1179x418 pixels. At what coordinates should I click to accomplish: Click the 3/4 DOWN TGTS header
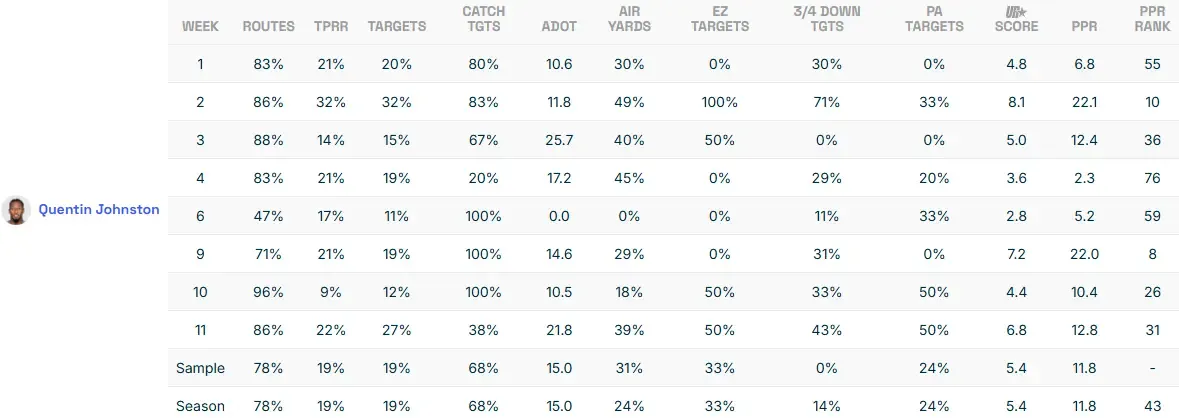click(826, 19)
